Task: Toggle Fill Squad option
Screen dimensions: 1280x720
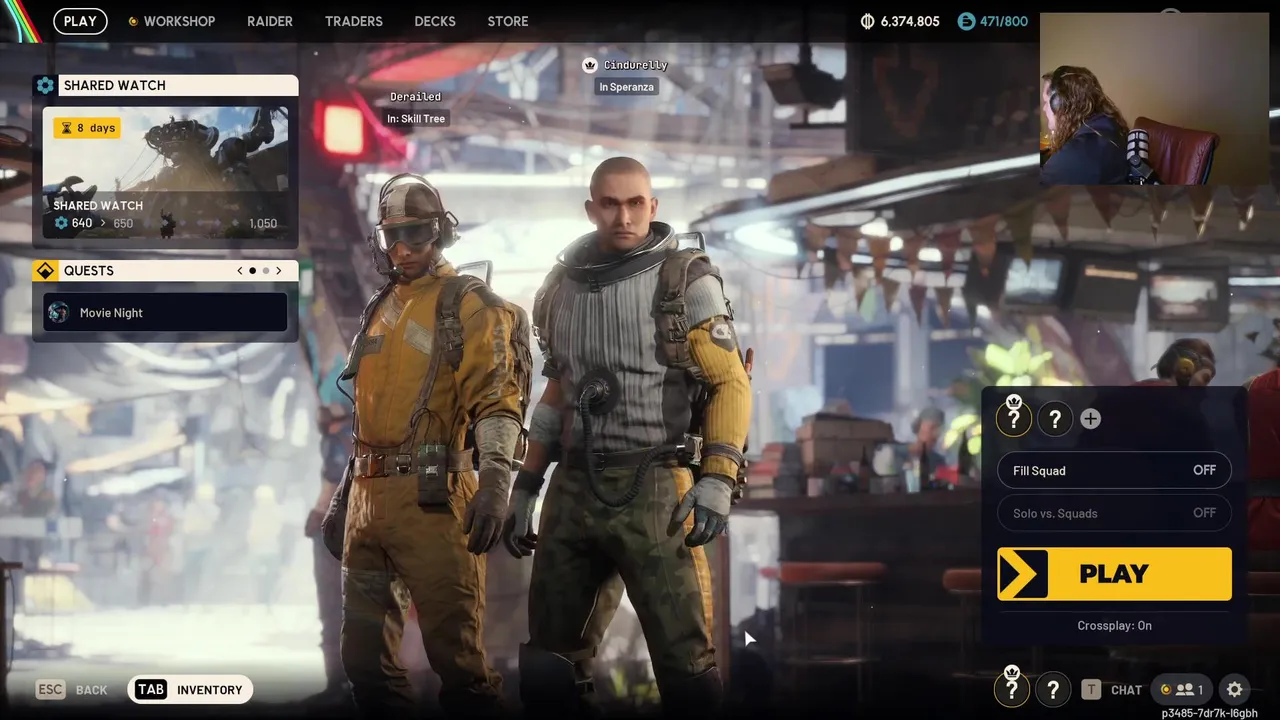Action: tap(1114, 470)
